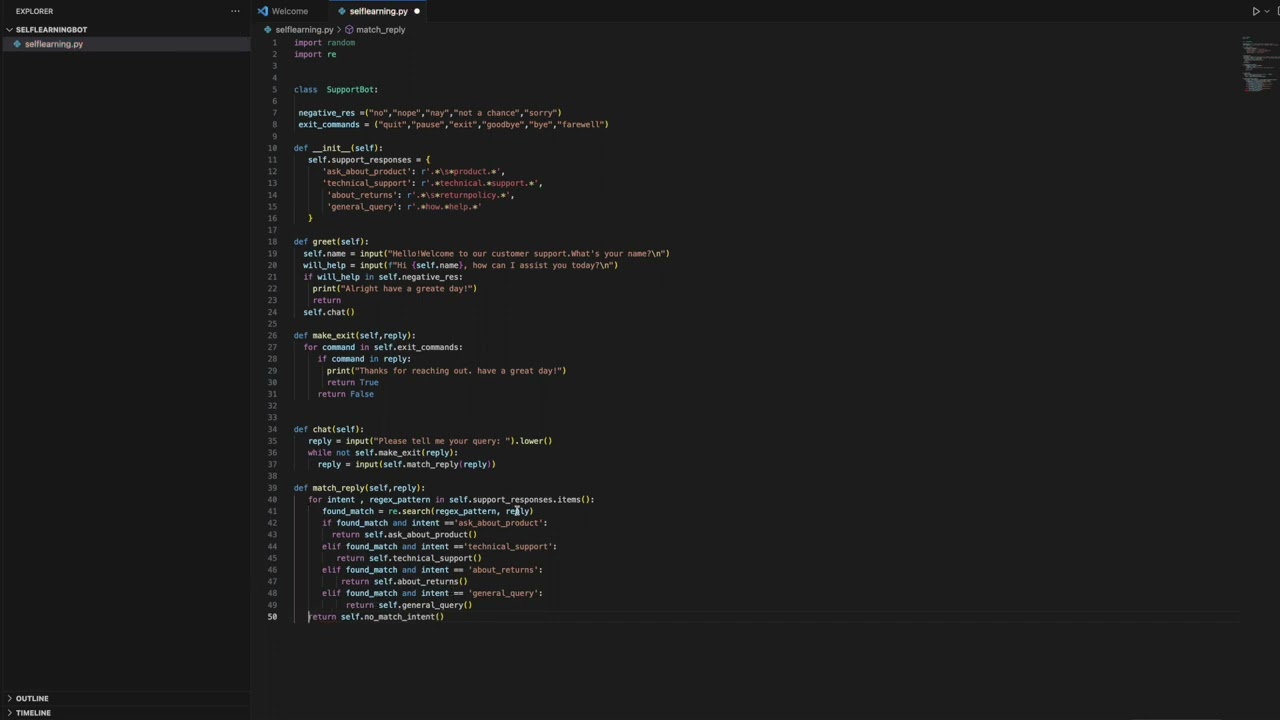Click the 'return True' line
This screenshot has height=720, width=1280.
point(352,383)
